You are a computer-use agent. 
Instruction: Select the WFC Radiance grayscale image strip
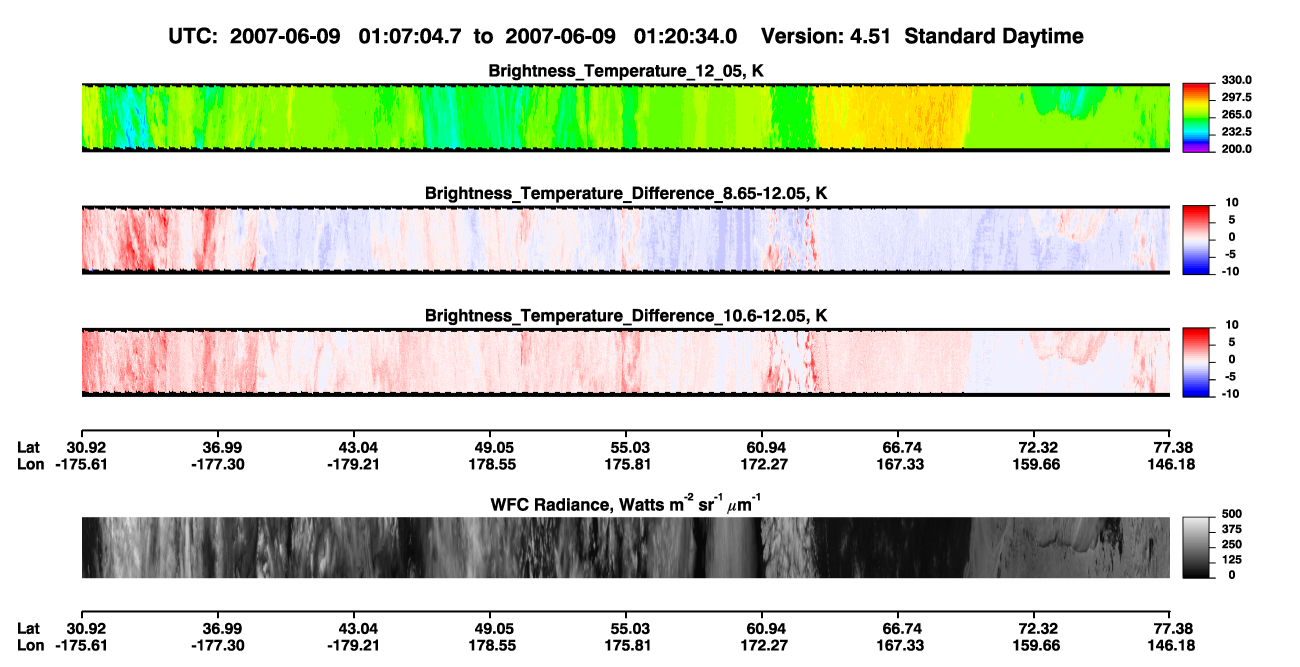(625, 547)
